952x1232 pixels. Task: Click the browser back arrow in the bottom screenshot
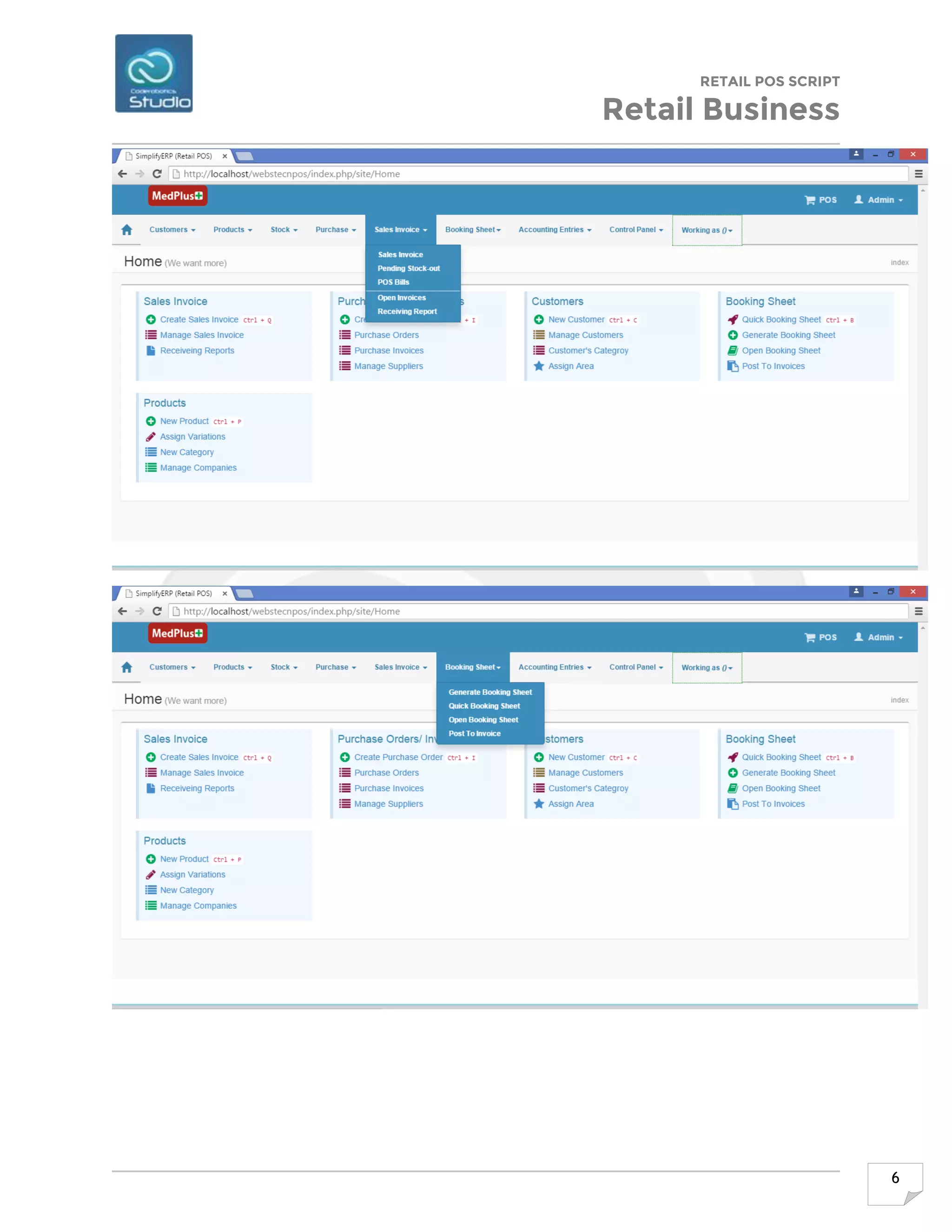pos(122,611)
